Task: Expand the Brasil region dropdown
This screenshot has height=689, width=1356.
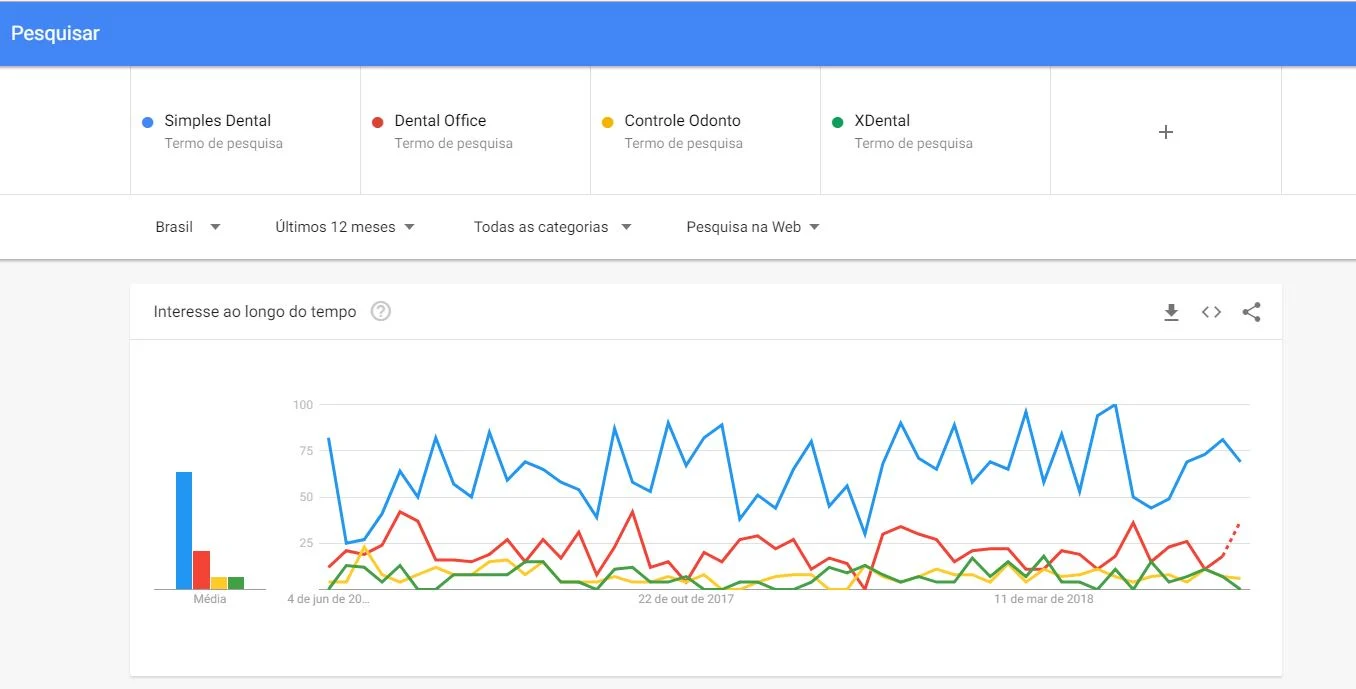Action: click(188, 227)
